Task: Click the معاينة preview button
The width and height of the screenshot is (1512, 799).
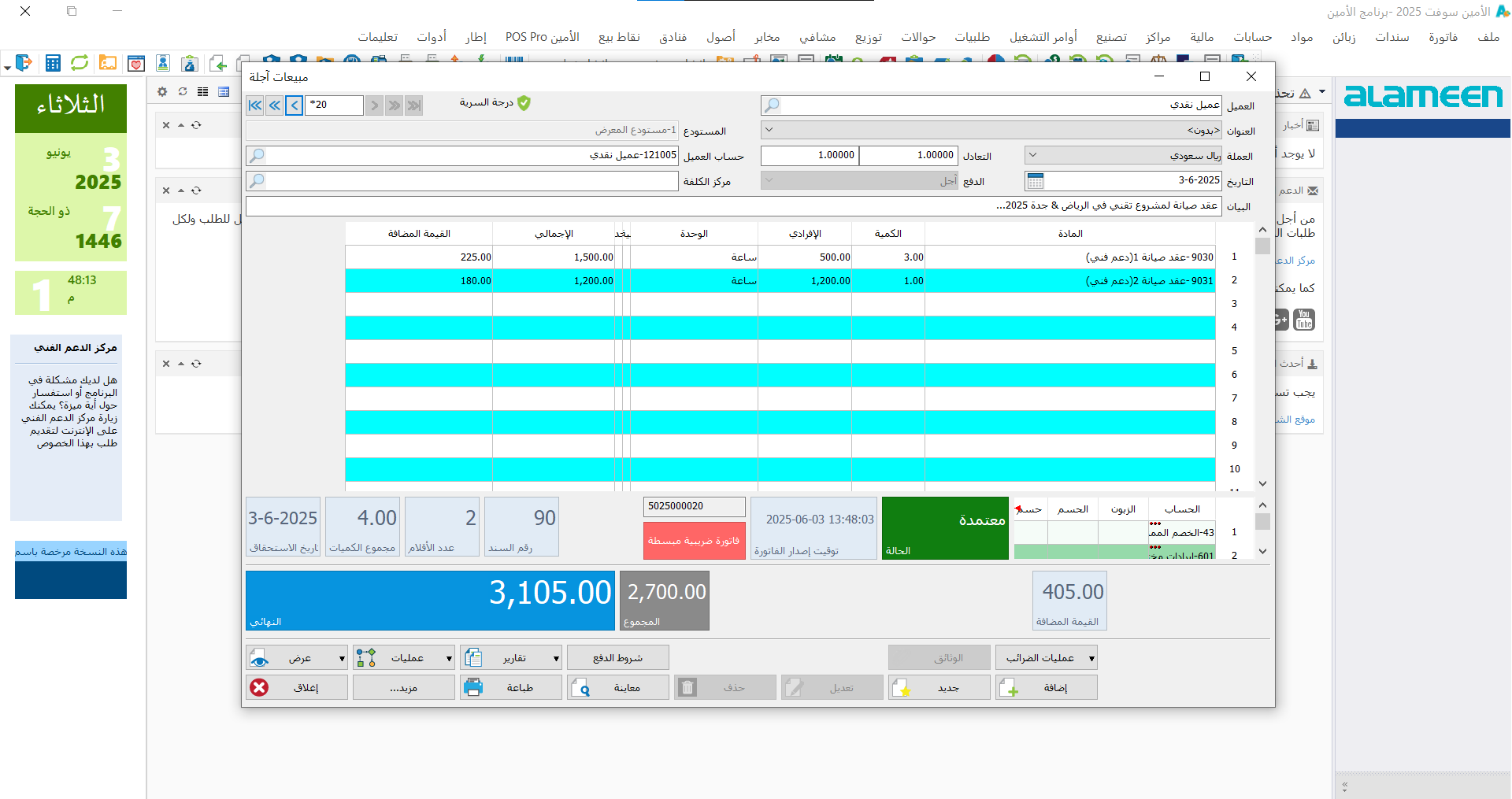Action: click(x=618, y=687)
